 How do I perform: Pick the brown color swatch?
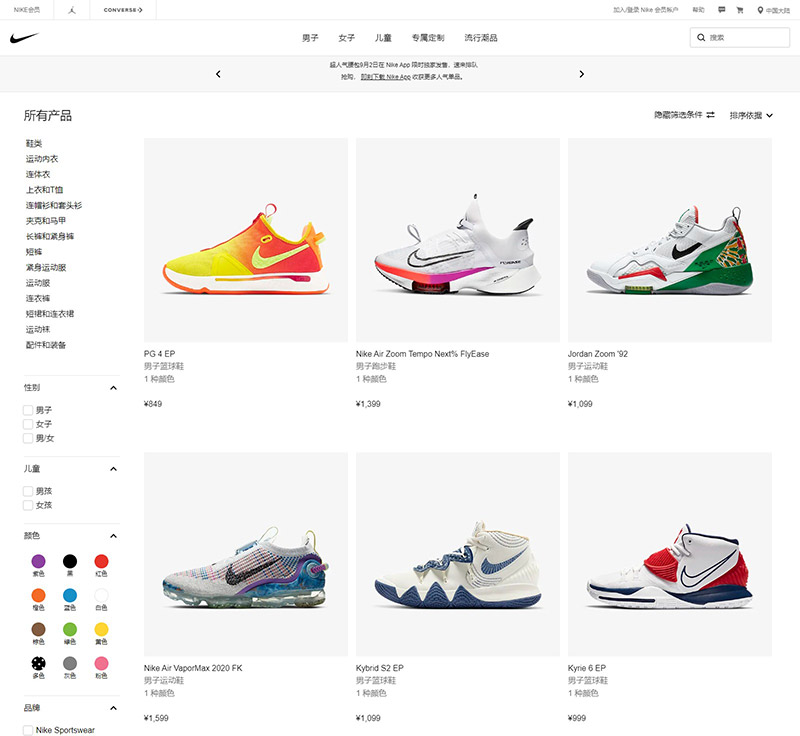tap(38, 629)
